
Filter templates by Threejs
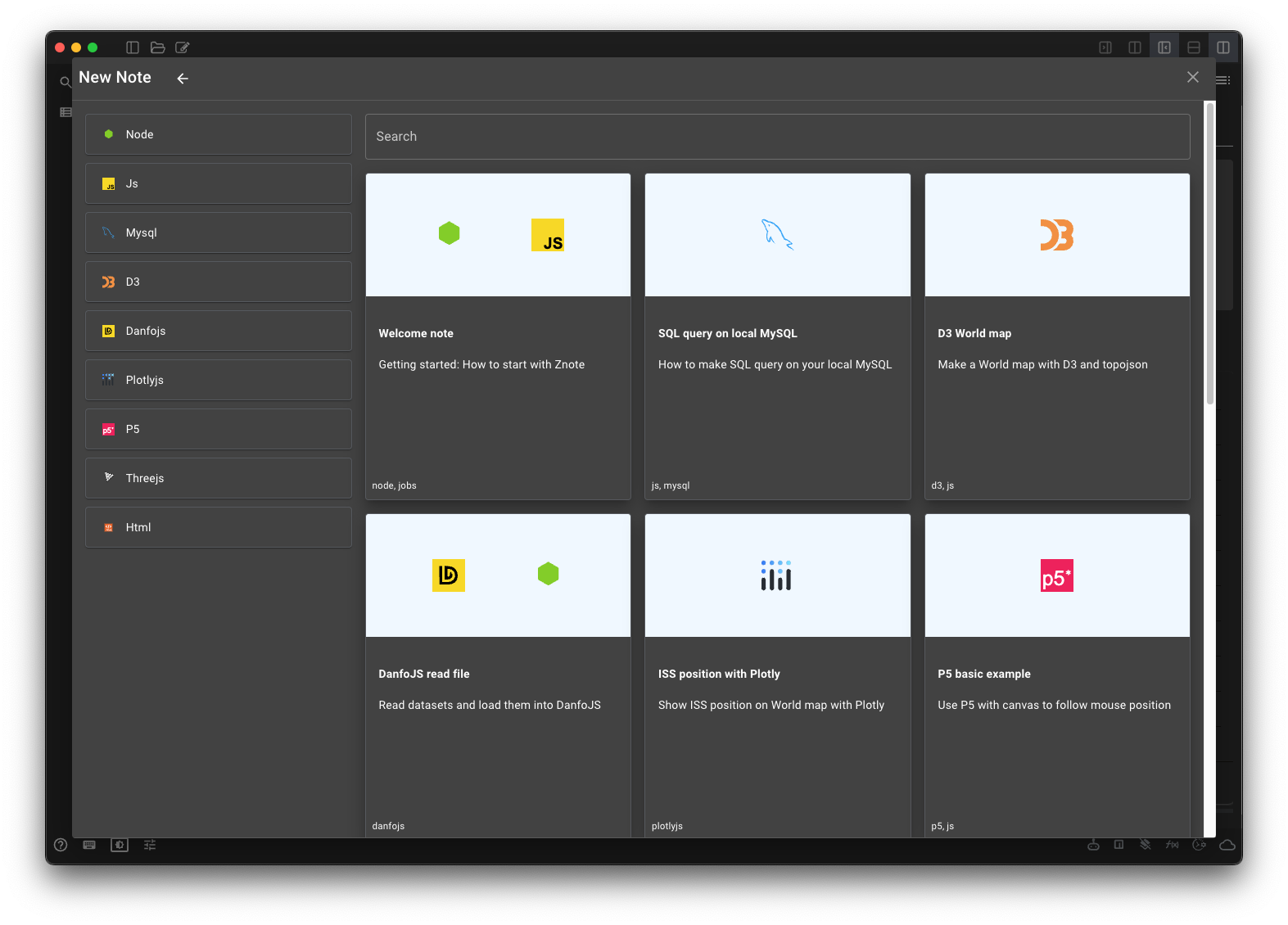pyautogui.click(x=219, y=478)
